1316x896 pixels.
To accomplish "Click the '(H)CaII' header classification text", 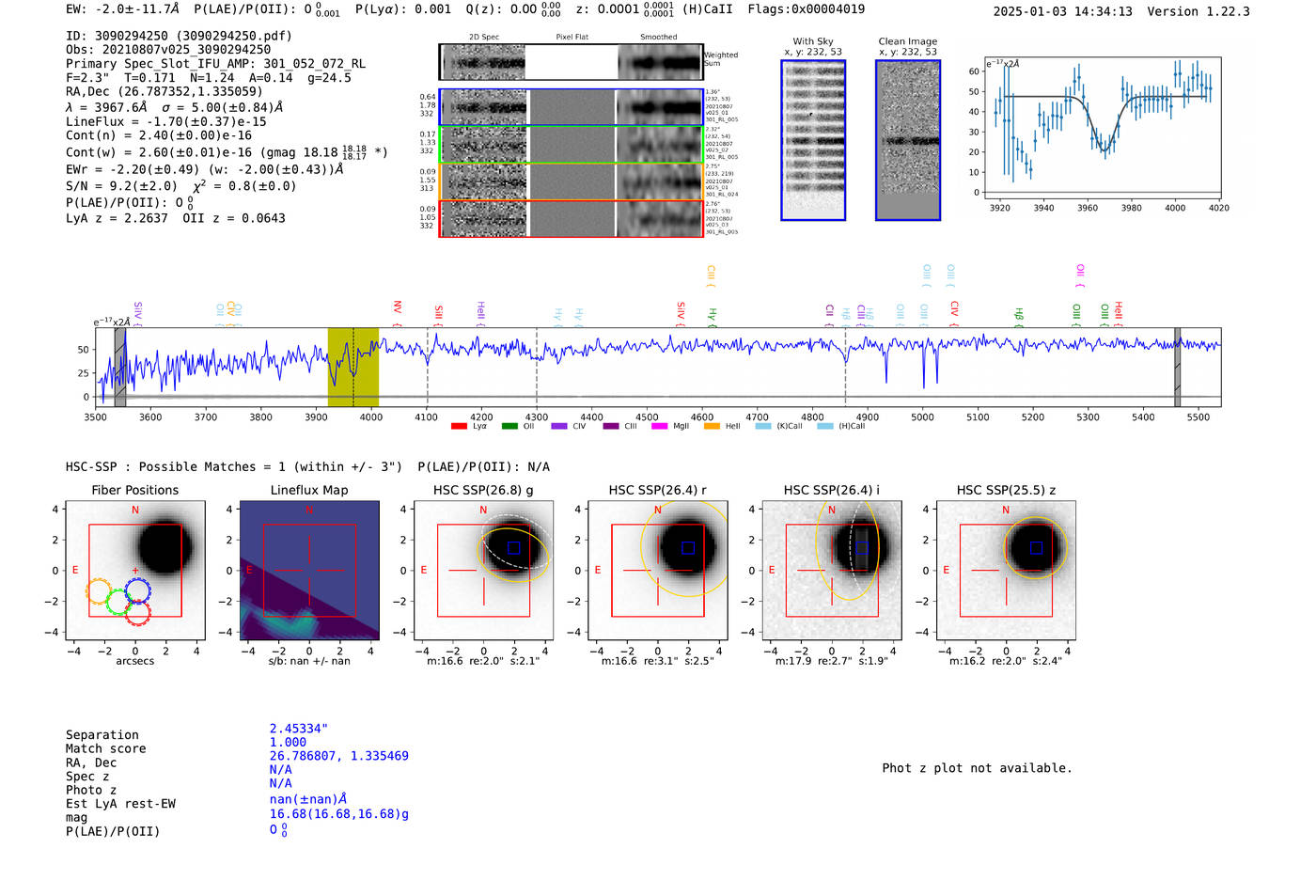I will tap(708, 9).
